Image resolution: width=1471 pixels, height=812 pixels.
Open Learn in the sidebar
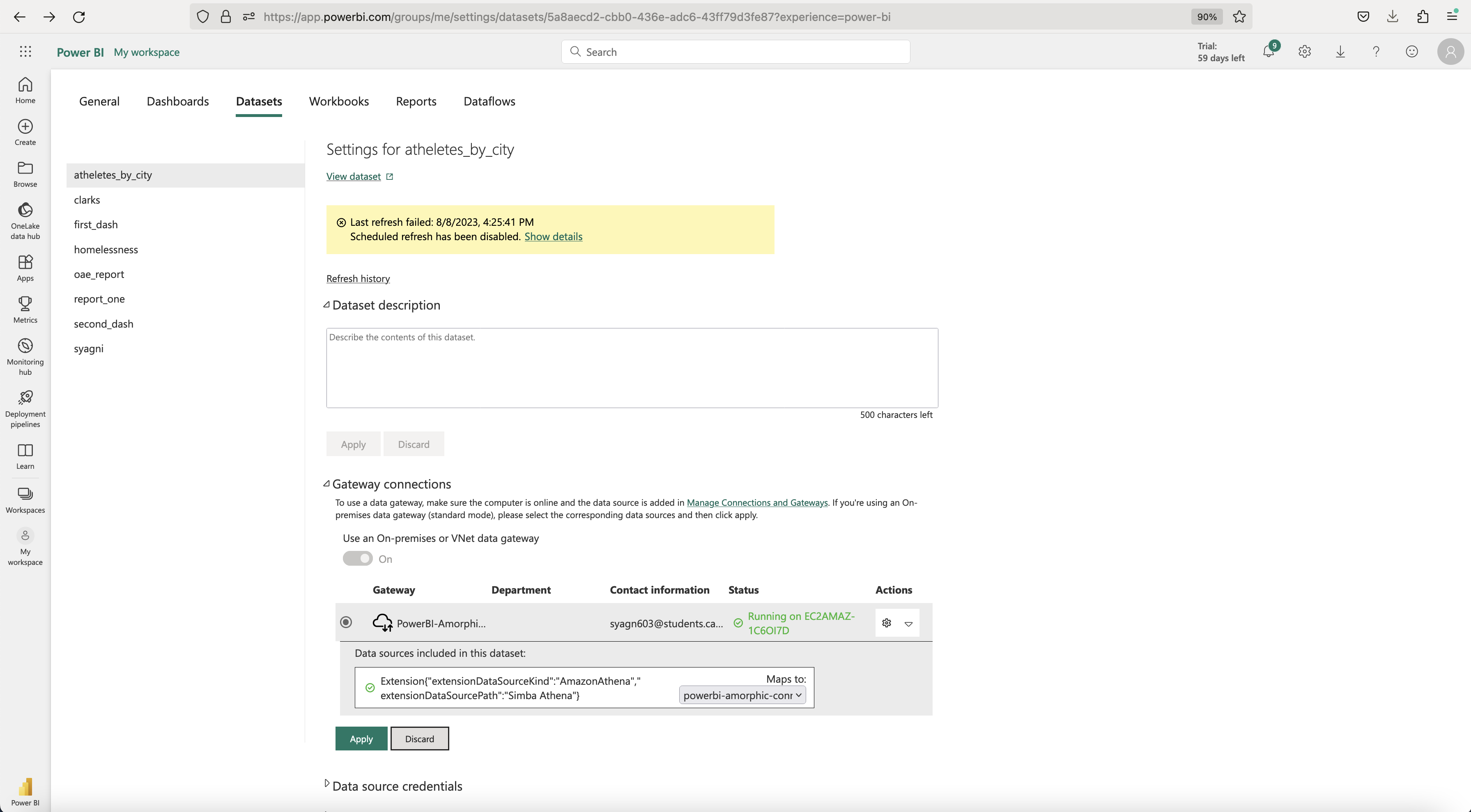pyautogui.click(x=25, y=456)
